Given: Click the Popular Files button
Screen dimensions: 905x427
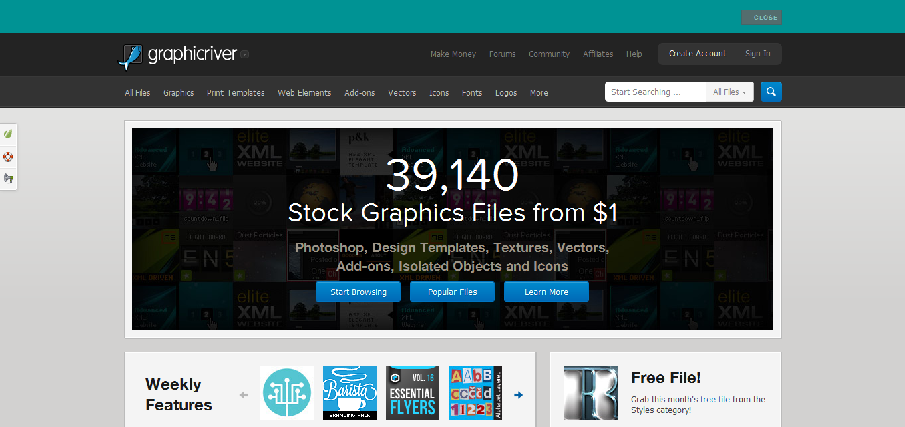Looking at the screenshot, I should coord(452,292).
